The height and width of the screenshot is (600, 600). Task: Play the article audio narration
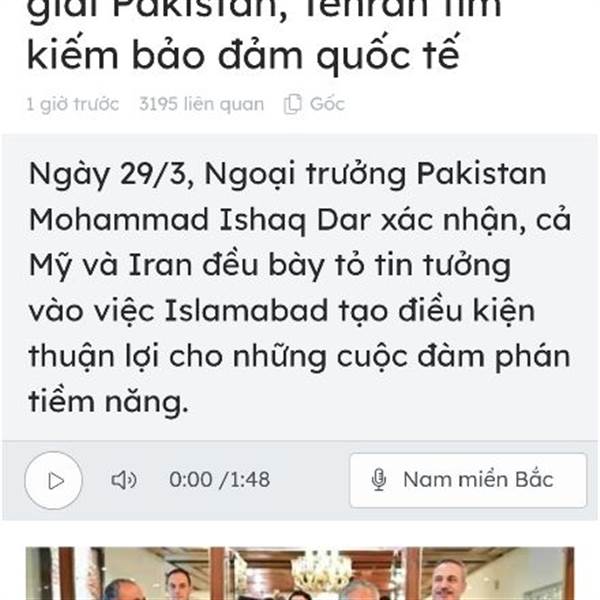coord(54,481)
